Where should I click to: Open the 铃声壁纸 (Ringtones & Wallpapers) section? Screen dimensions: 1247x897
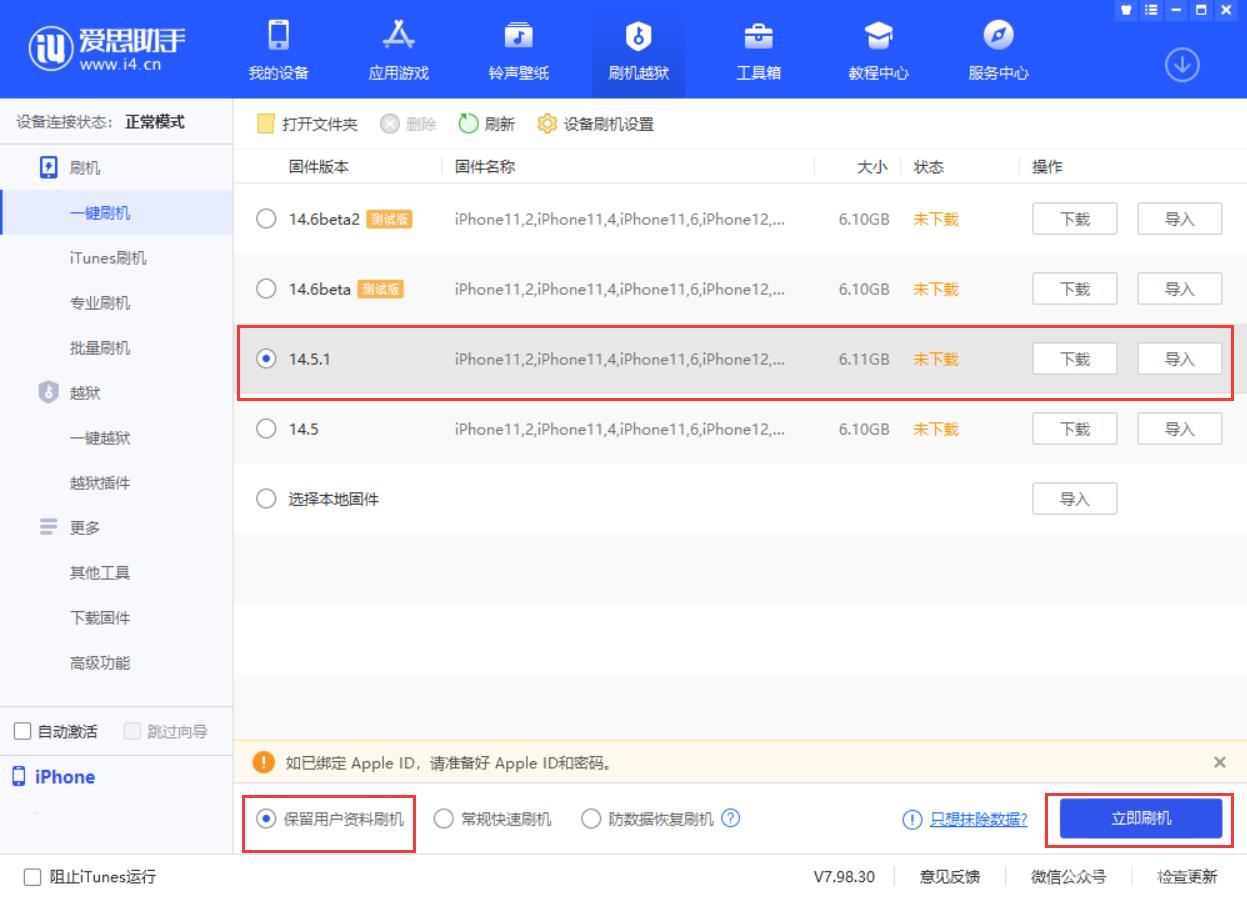click(x=518, y=48)
